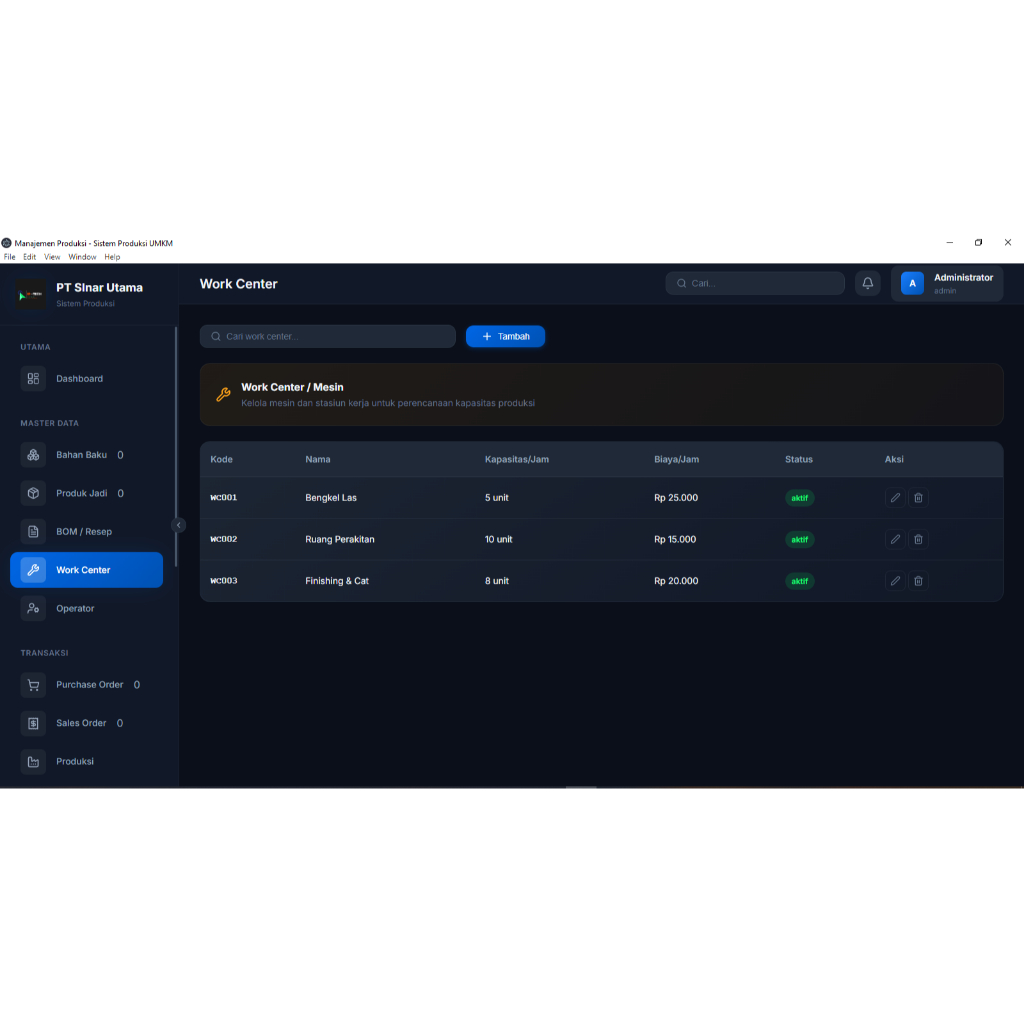Click the Rp 20.000 cost cell
1024x1024 pixels.
pyautogui.click(x=676, y=581)
